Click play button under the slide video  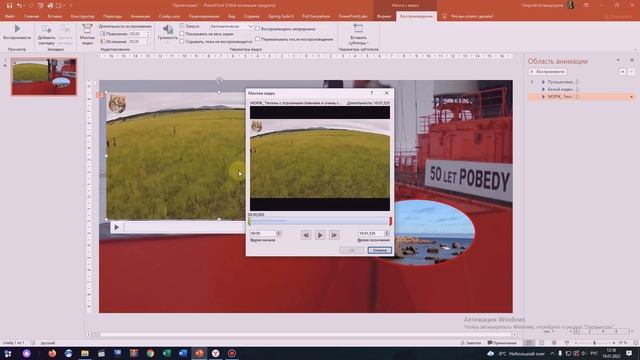[x=116, y=227]
